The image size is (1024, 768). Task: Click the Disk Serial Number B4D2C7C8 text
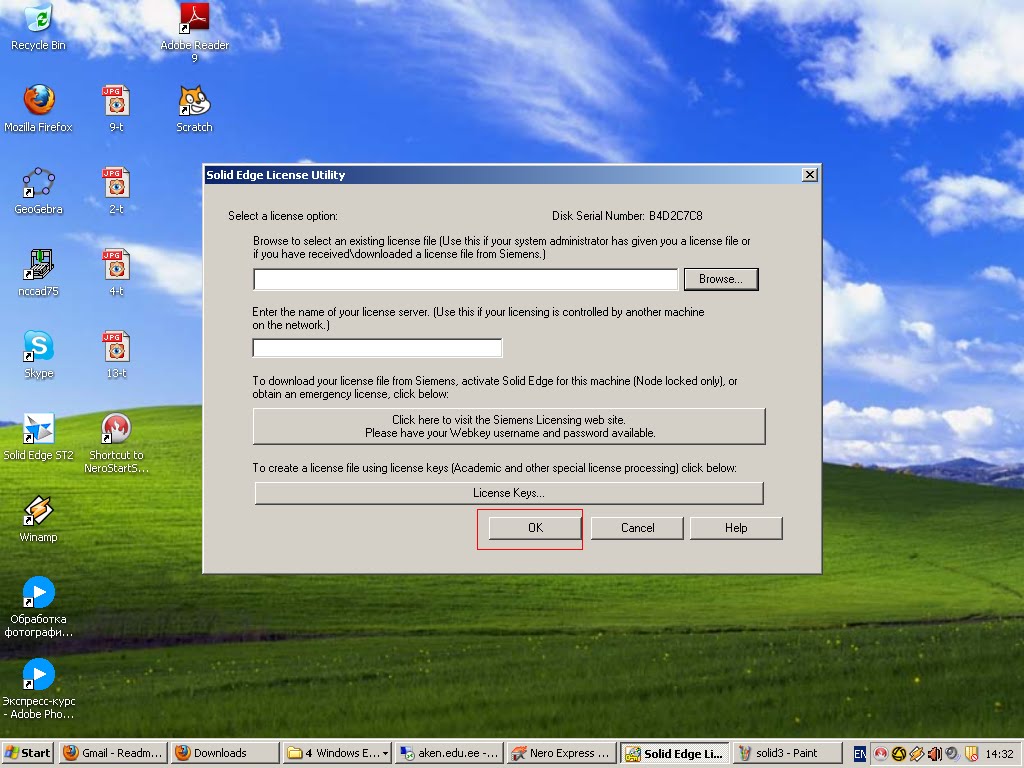point(627,216)
